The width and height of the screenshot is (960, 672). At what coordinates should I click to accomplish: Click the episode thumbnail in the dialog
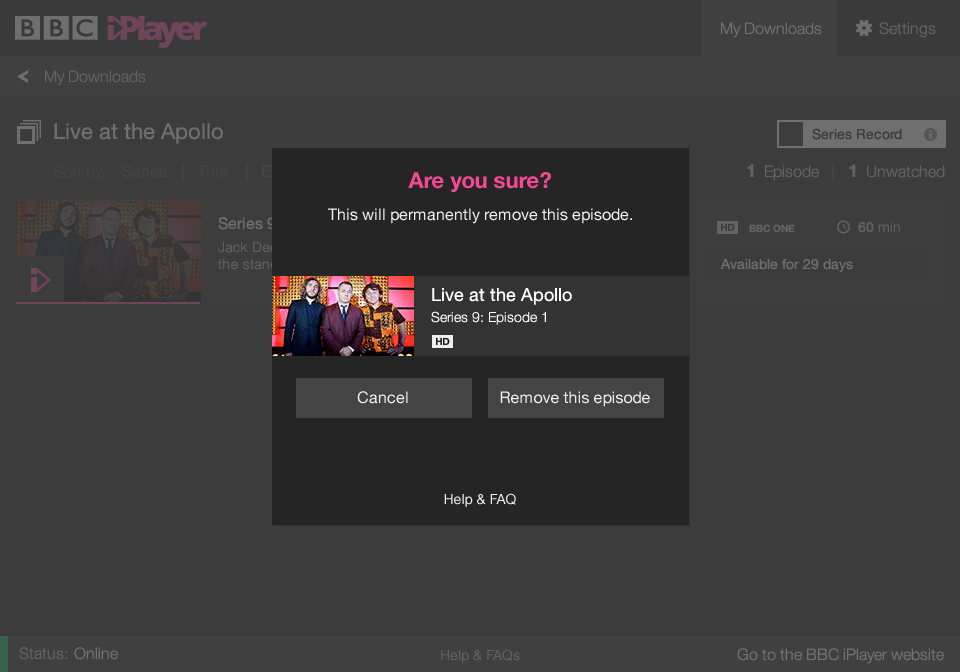point(343,316)
